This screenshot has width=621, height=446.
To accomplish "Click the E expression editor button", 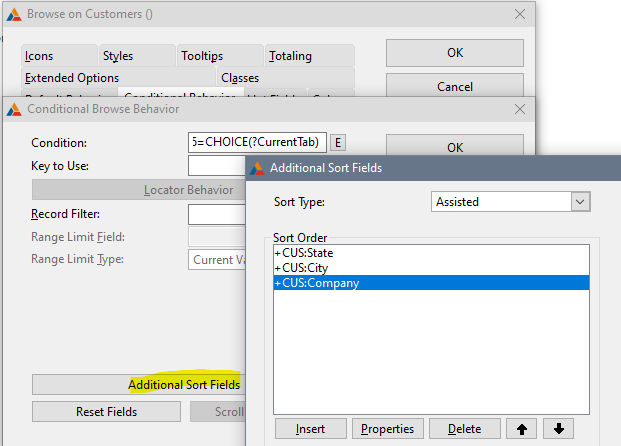I will (338, 142).
